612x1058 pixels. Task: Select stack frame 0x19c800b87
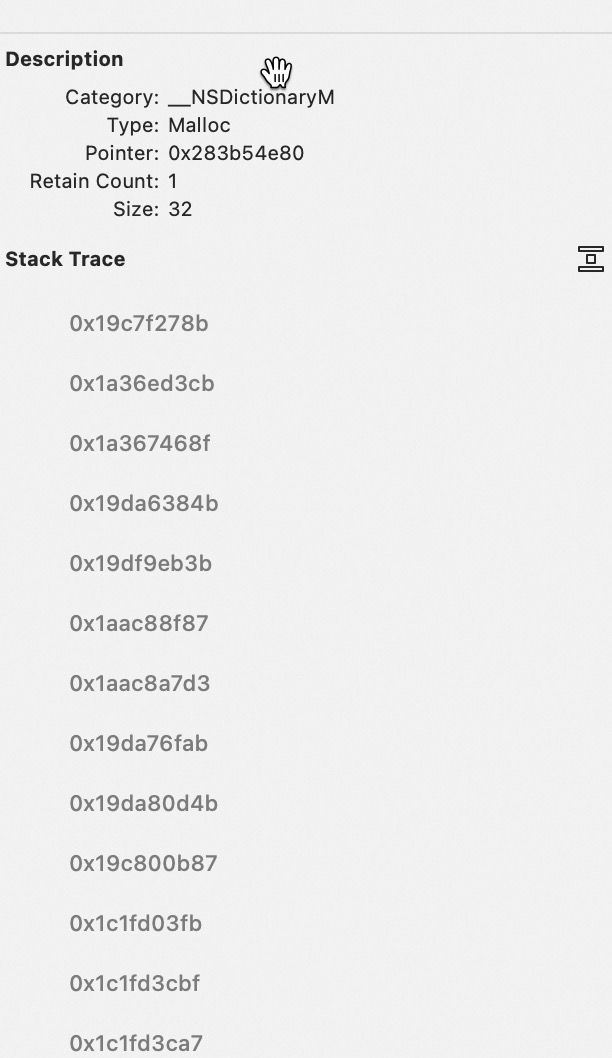tap(143, 863)
